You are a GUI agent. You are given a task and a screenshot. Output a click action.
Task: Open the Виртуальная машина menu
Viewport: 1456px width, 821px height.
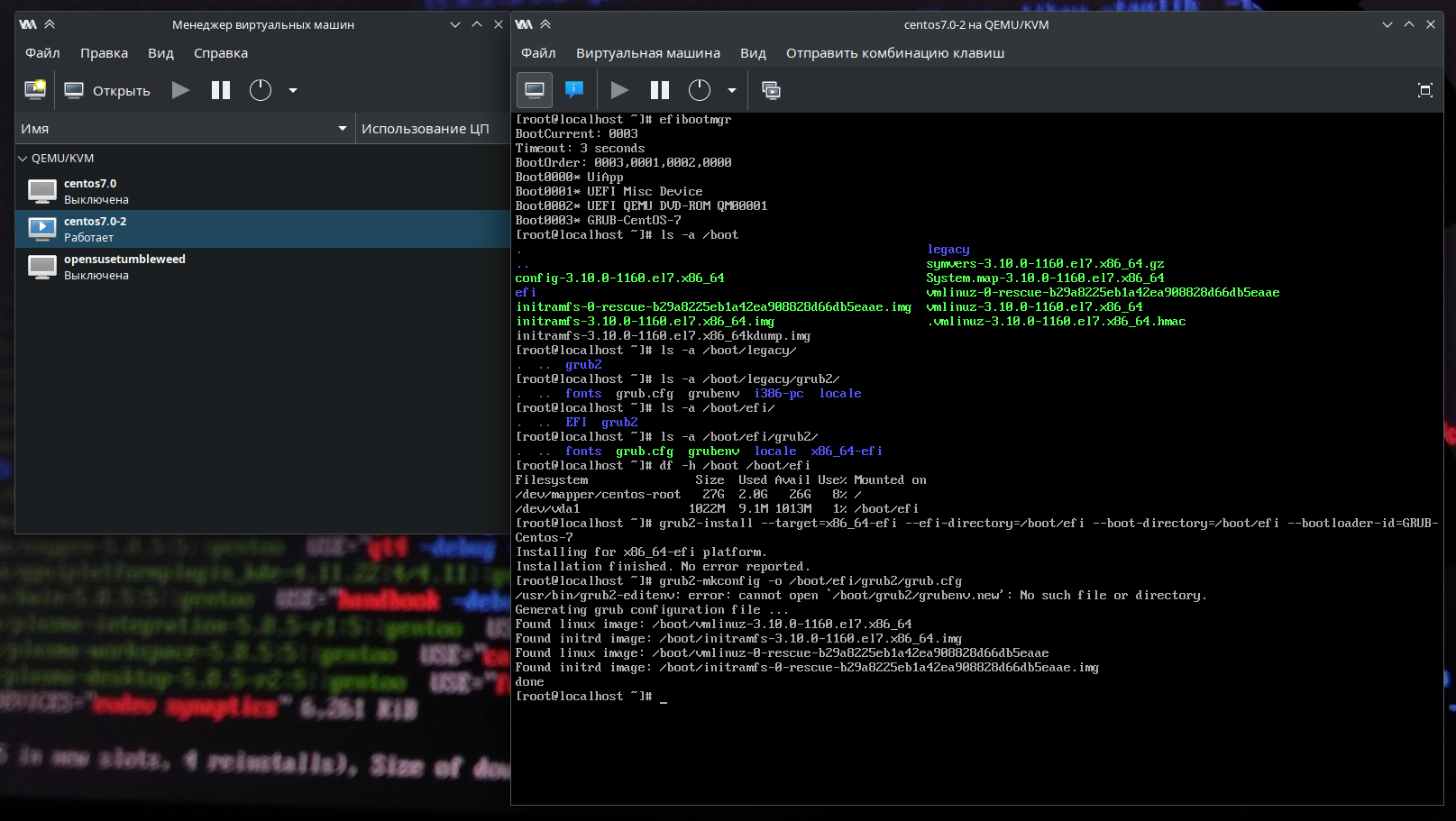[648, 53]
